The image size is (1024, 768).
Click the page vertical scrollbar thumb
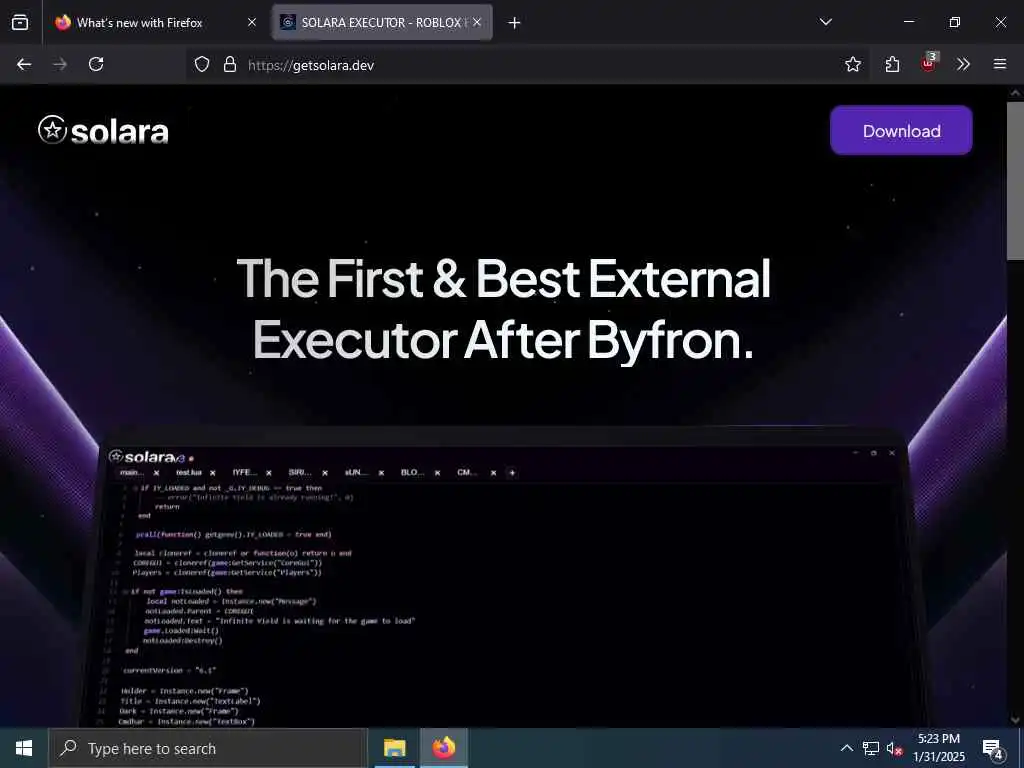[x=1015, y=181]
